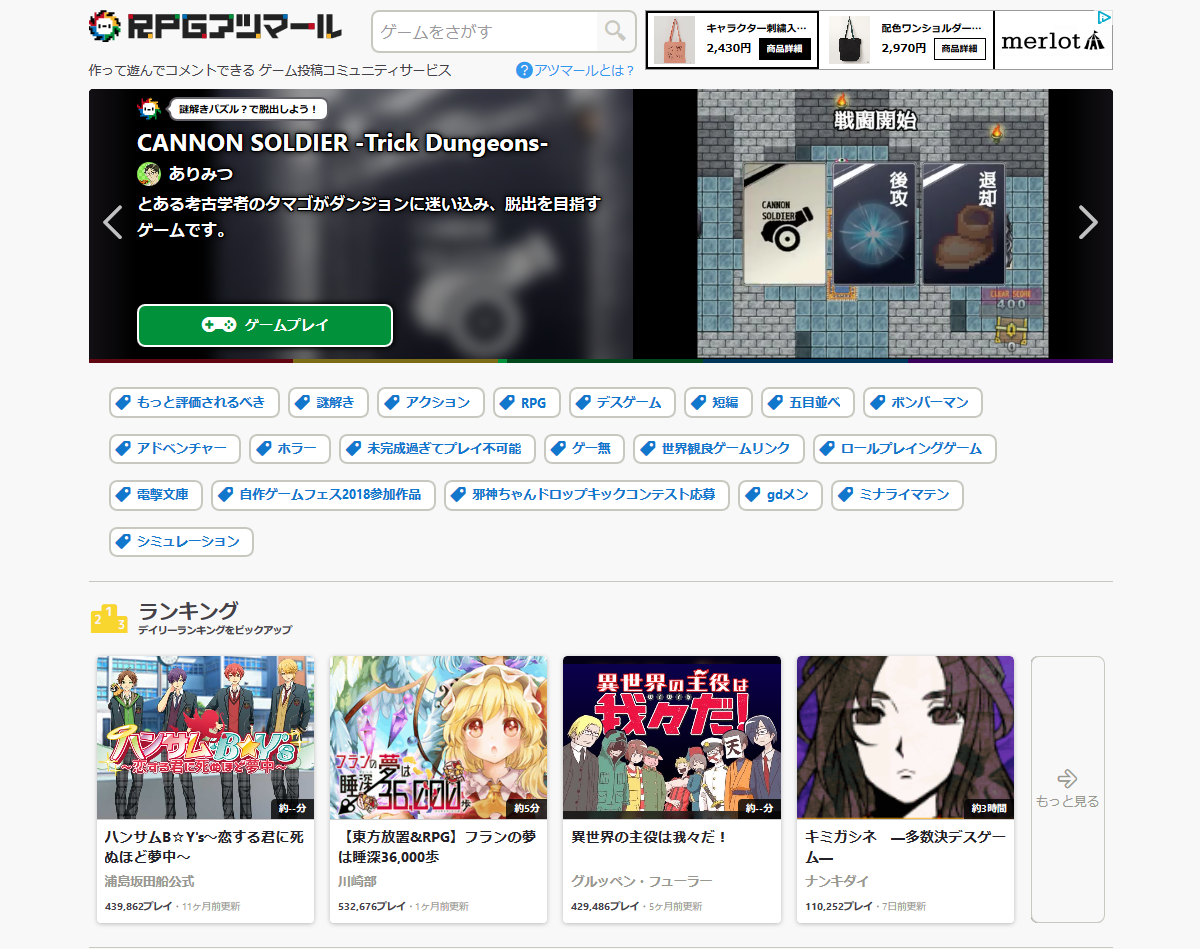Select the シミュレーション tag

click(181, 541)
